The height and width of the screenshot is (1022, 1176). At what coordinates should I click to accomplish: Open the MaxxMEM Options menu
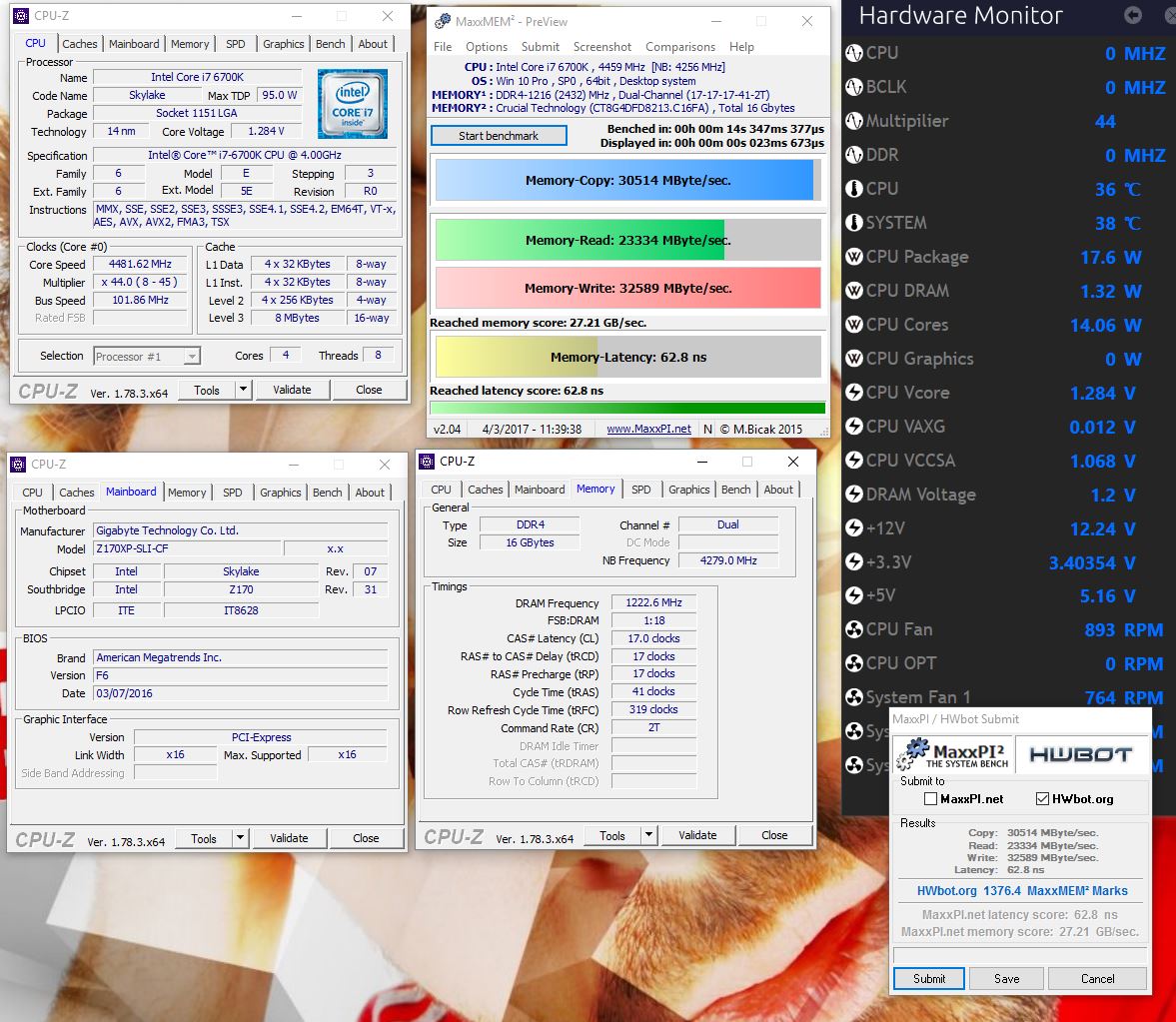[x=486, y=47]
